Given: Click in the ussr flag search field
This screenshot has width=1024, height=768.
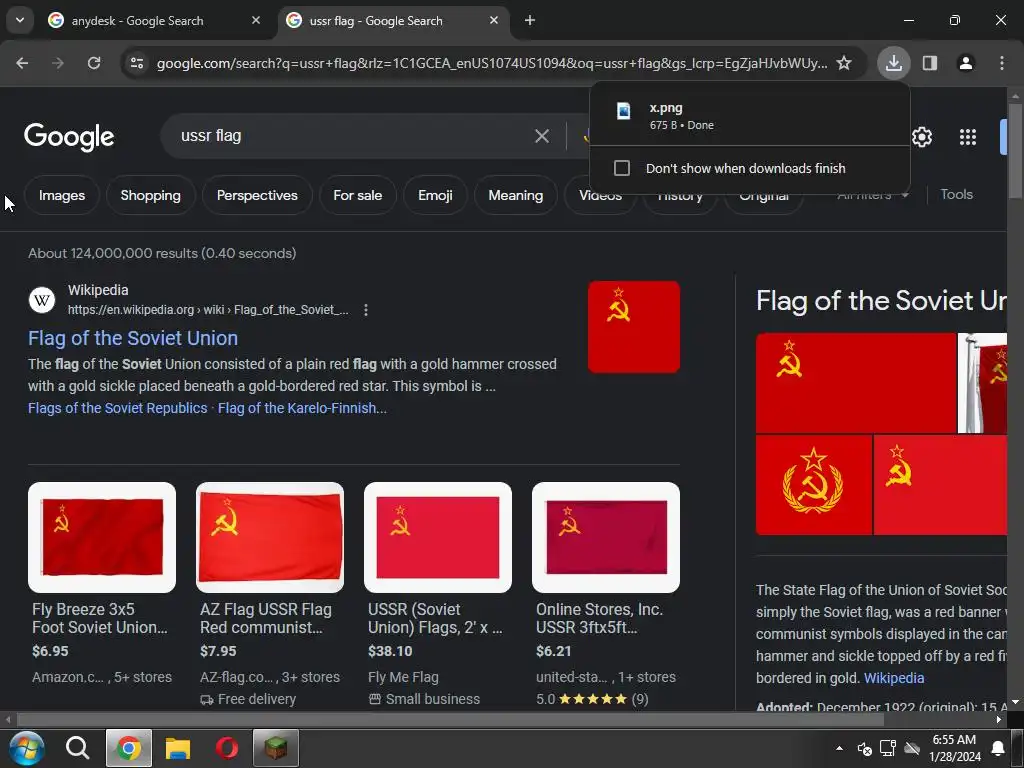Looking at the screenshot, I should [353, 136].
